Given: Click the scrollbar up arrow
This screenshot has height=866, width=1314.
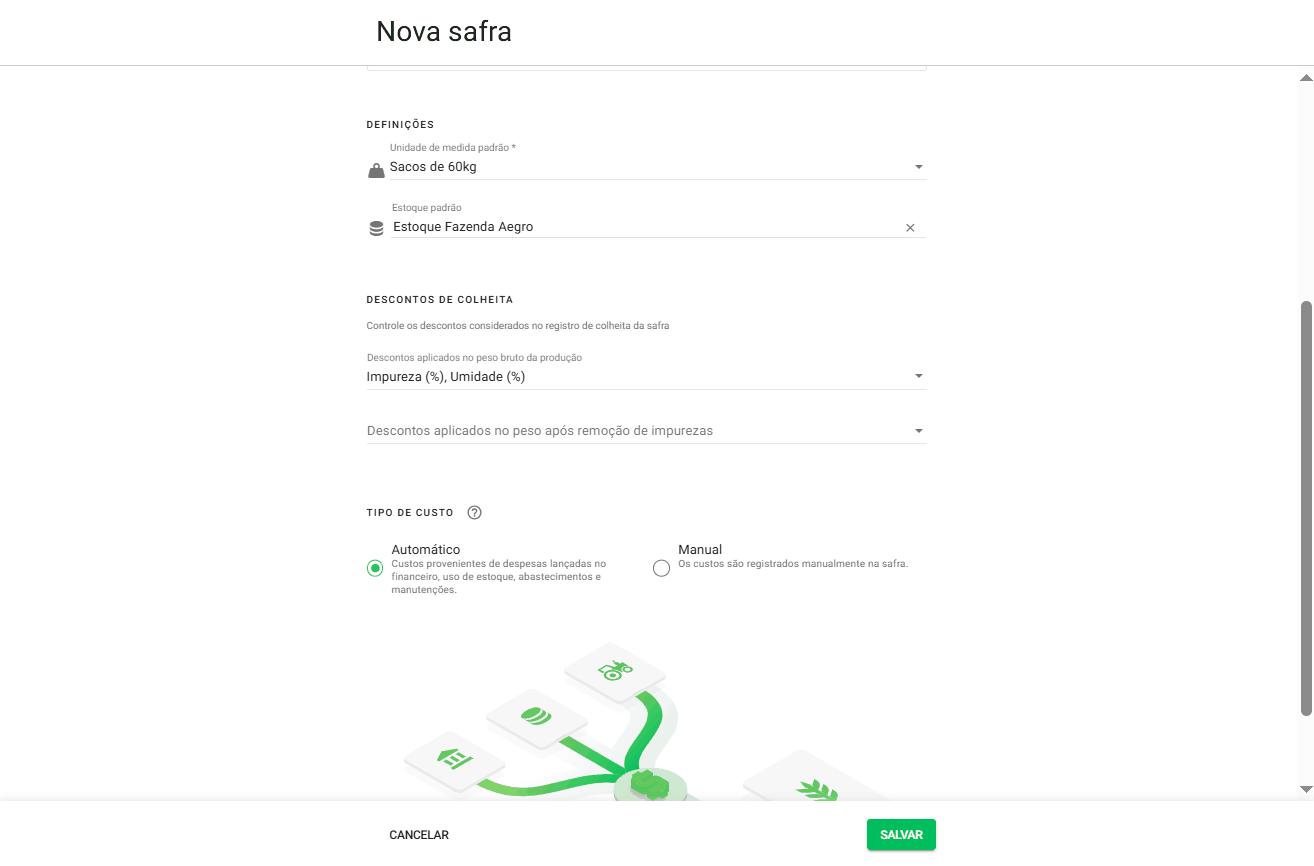Looking at the screenshot, I should tap(1305, 77).
